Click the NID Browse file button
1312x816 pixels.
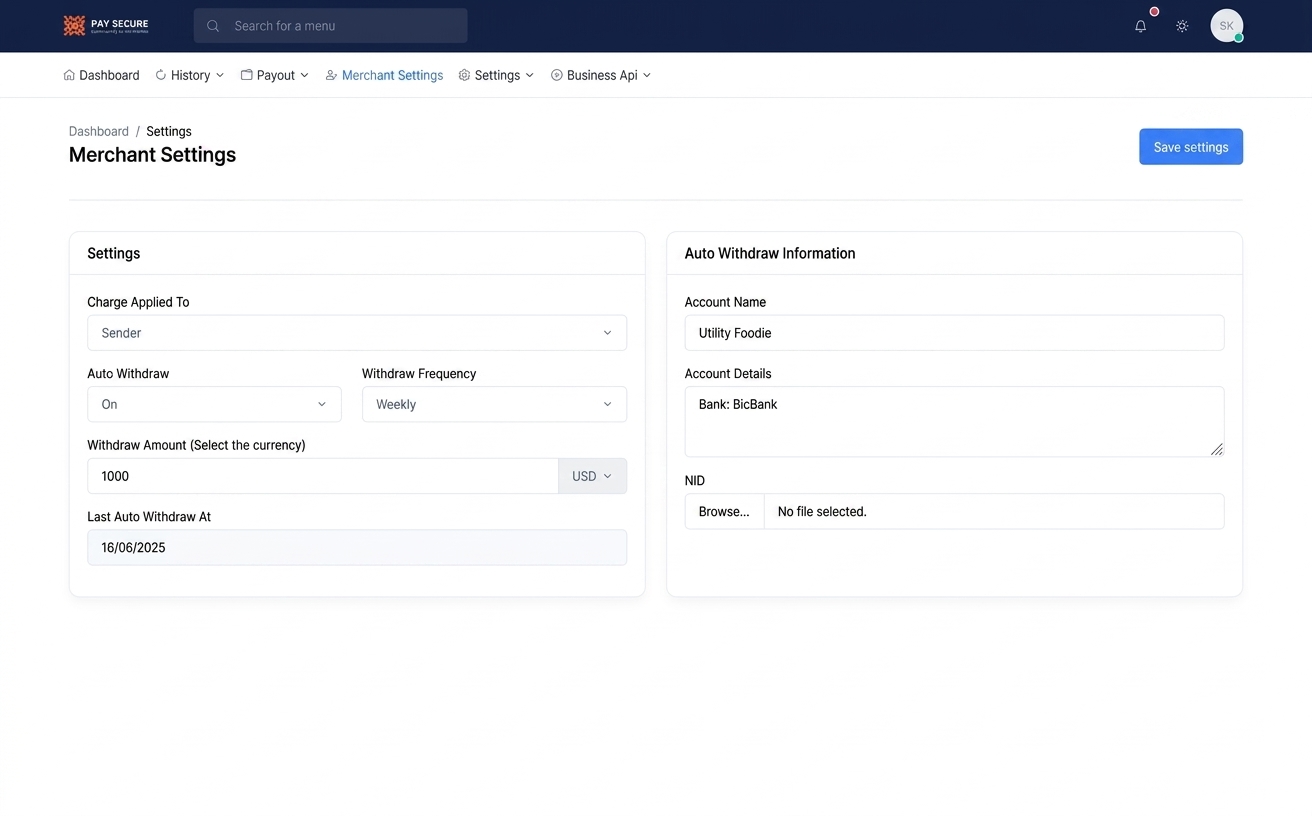click(x=724, y=511)
